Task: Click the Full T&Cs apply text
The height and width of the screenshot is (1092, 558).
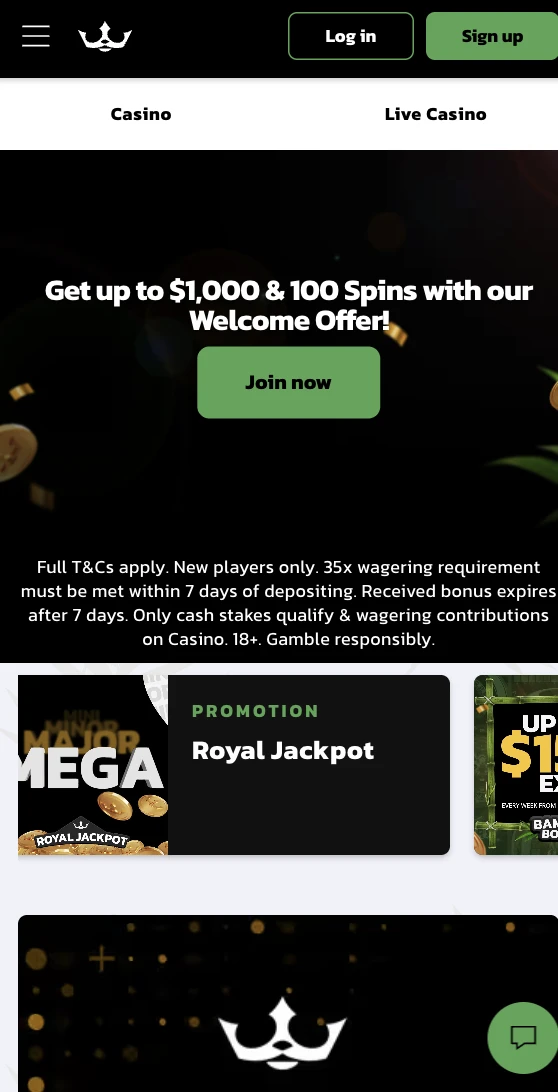Action: click(102, 567)
